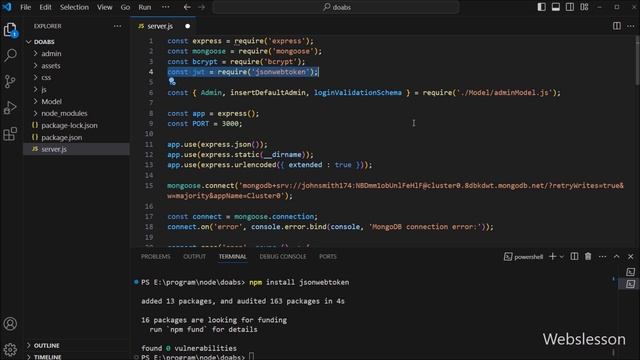Open the Accounts menu icon
This screenshot has width=640, height=360.
(x=10, y=324)
